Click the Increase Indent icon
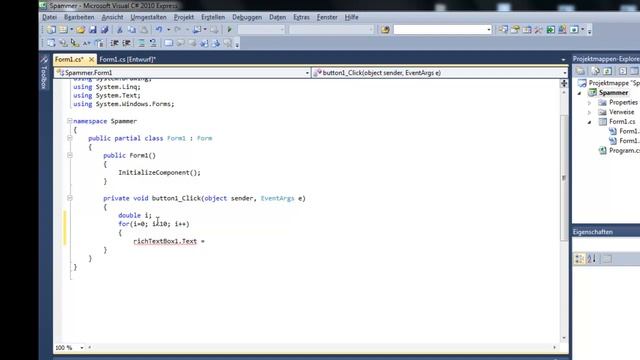The height and width of the screenshot is (360, 640). (127, 43)
